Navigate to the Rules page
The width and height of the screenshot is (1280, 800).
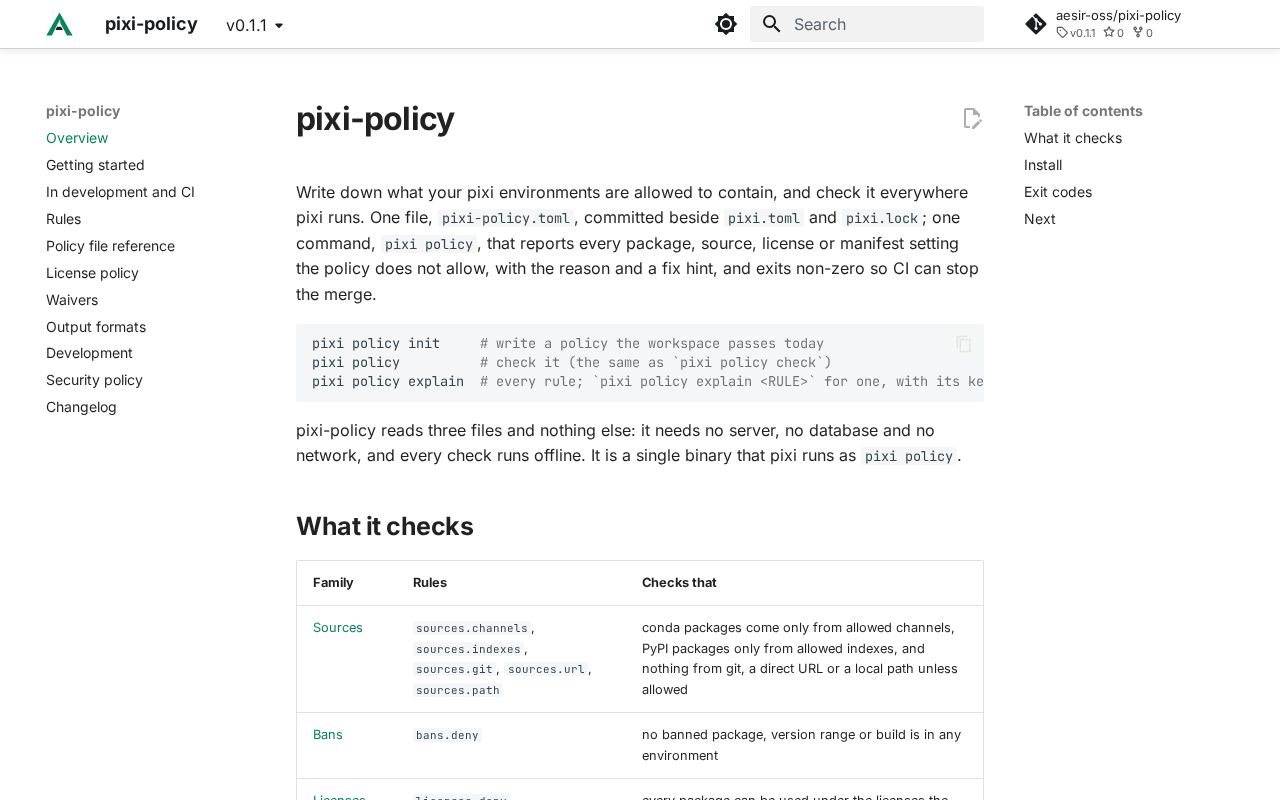(63, 219)
